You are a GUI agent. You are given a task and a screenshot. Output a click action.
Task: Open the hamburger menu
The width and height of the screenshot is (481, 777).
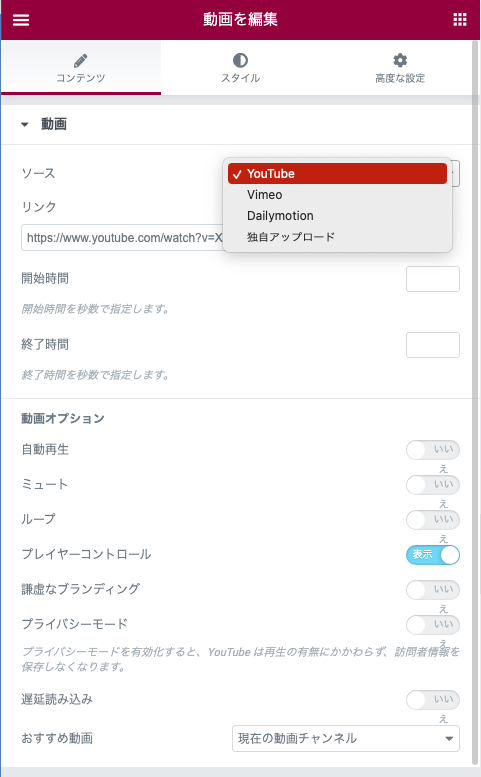coord(21,20)
